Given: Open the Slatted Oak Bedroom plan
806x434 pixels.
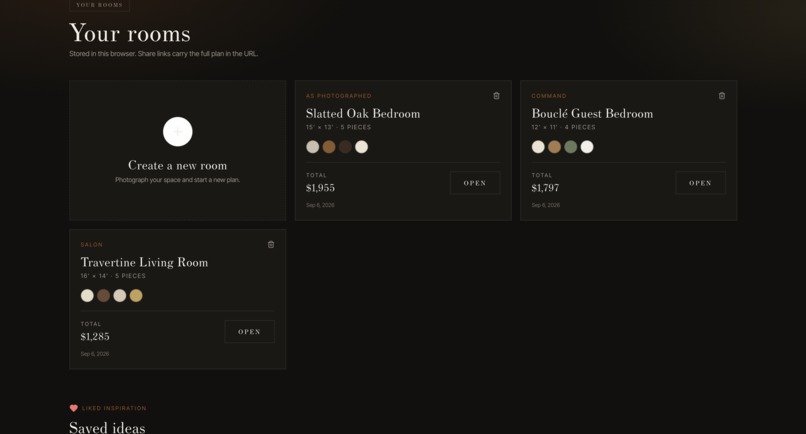Looking at the screenshot, I should coord(475,183).
